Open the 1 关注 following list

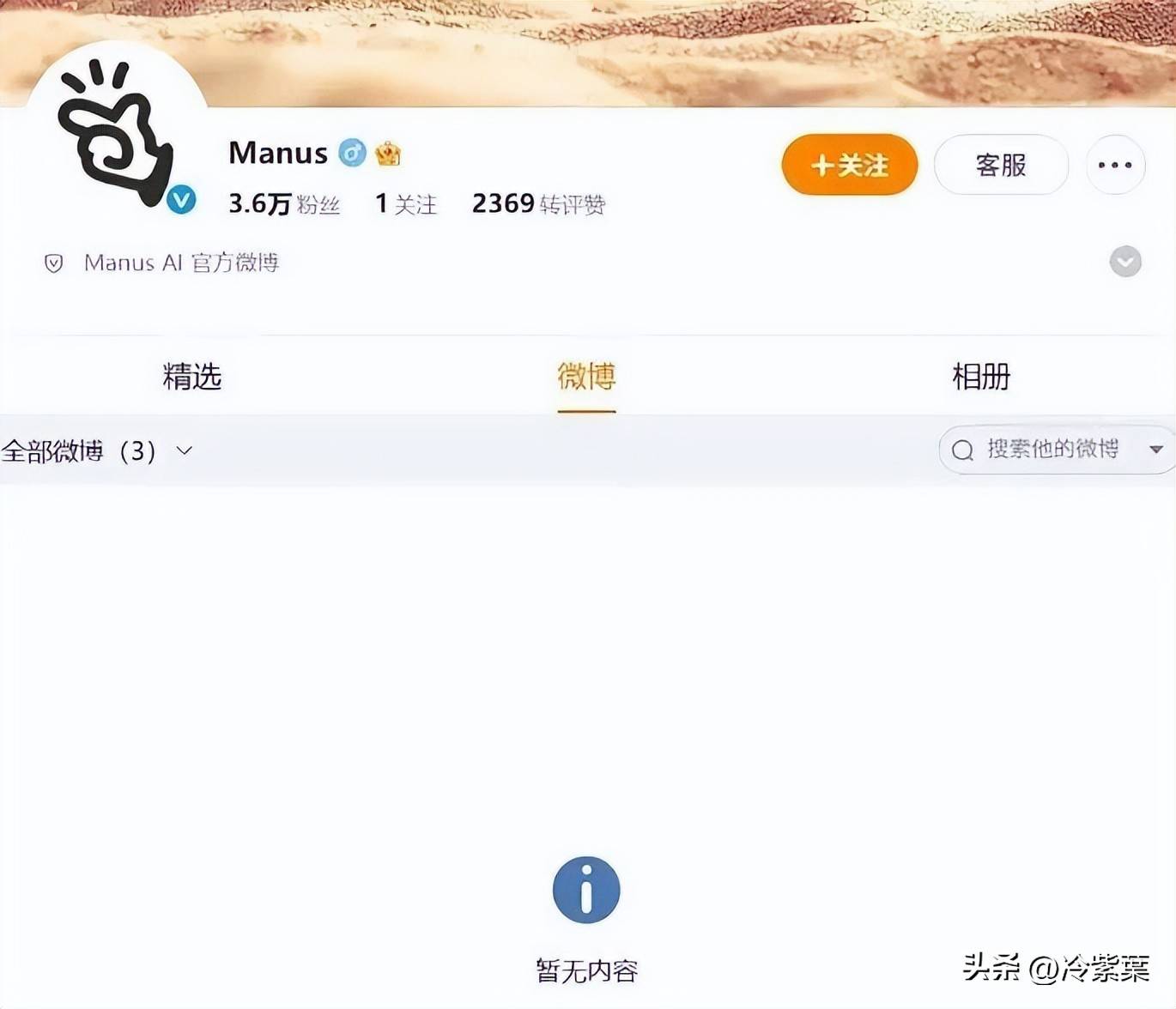click(x=406, y=204)
